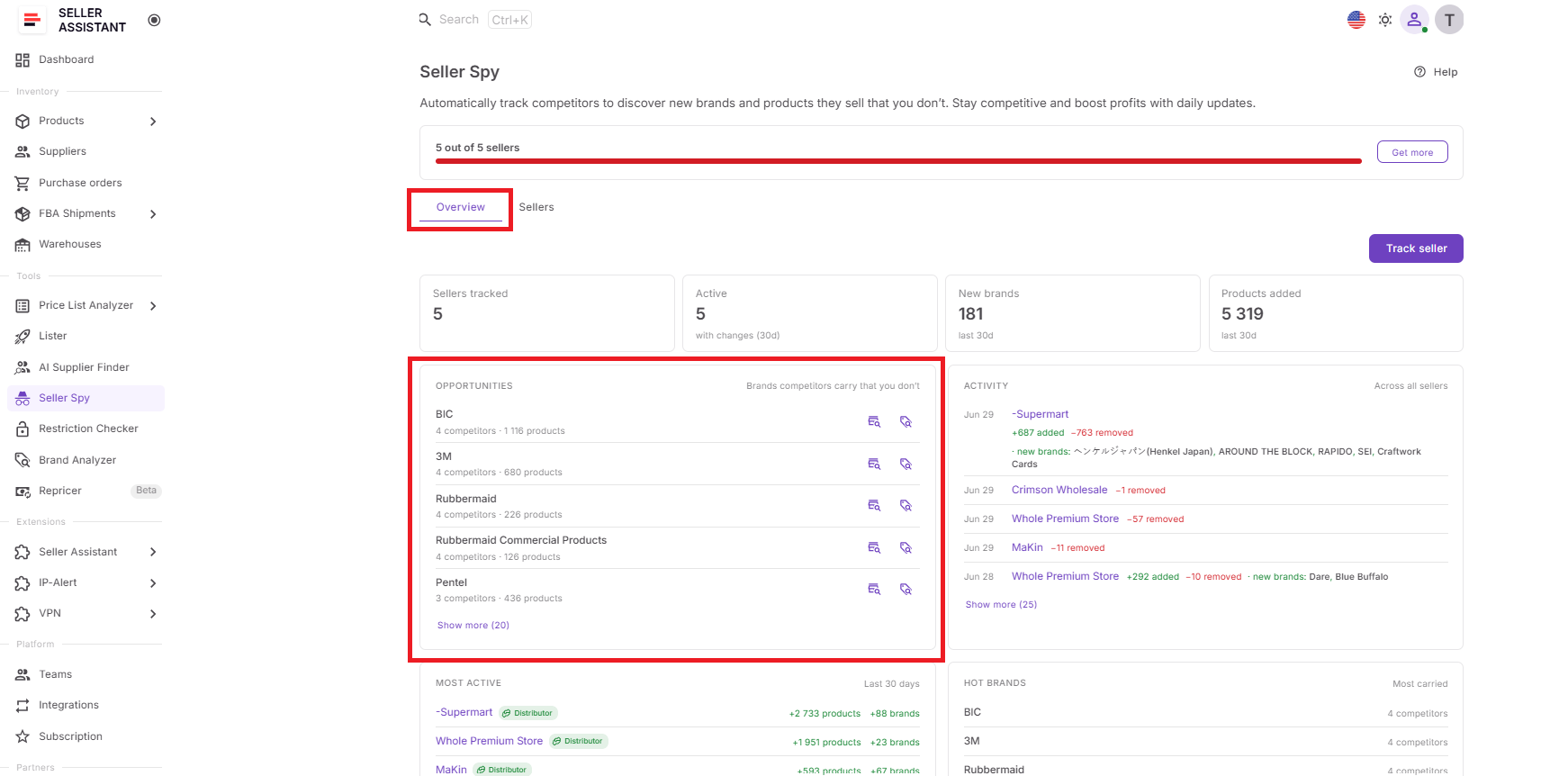The image size is (1568, 776).
Task: Click the Integrations arrows icon
Action: point(23,706)
